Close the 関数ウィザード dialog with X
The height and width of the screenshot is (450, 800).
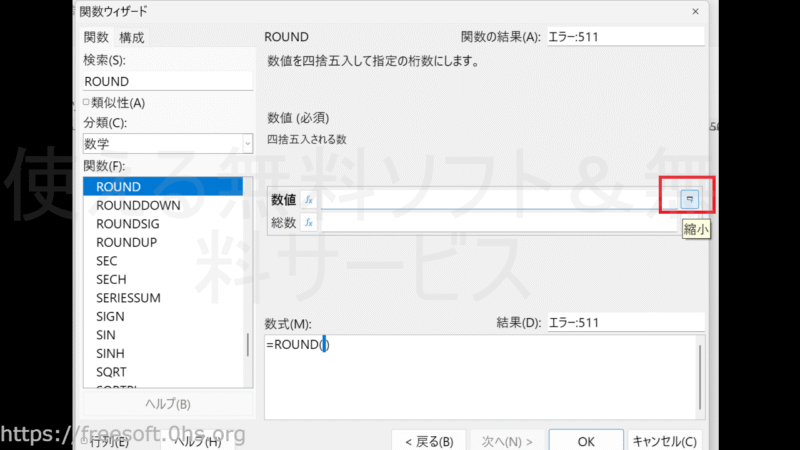(x=694, y=11)
